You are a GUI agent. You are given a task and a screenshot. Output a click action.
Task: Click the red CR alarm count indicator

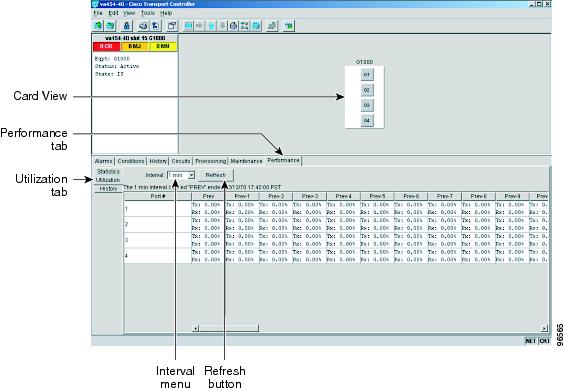[x=106, y=46]
